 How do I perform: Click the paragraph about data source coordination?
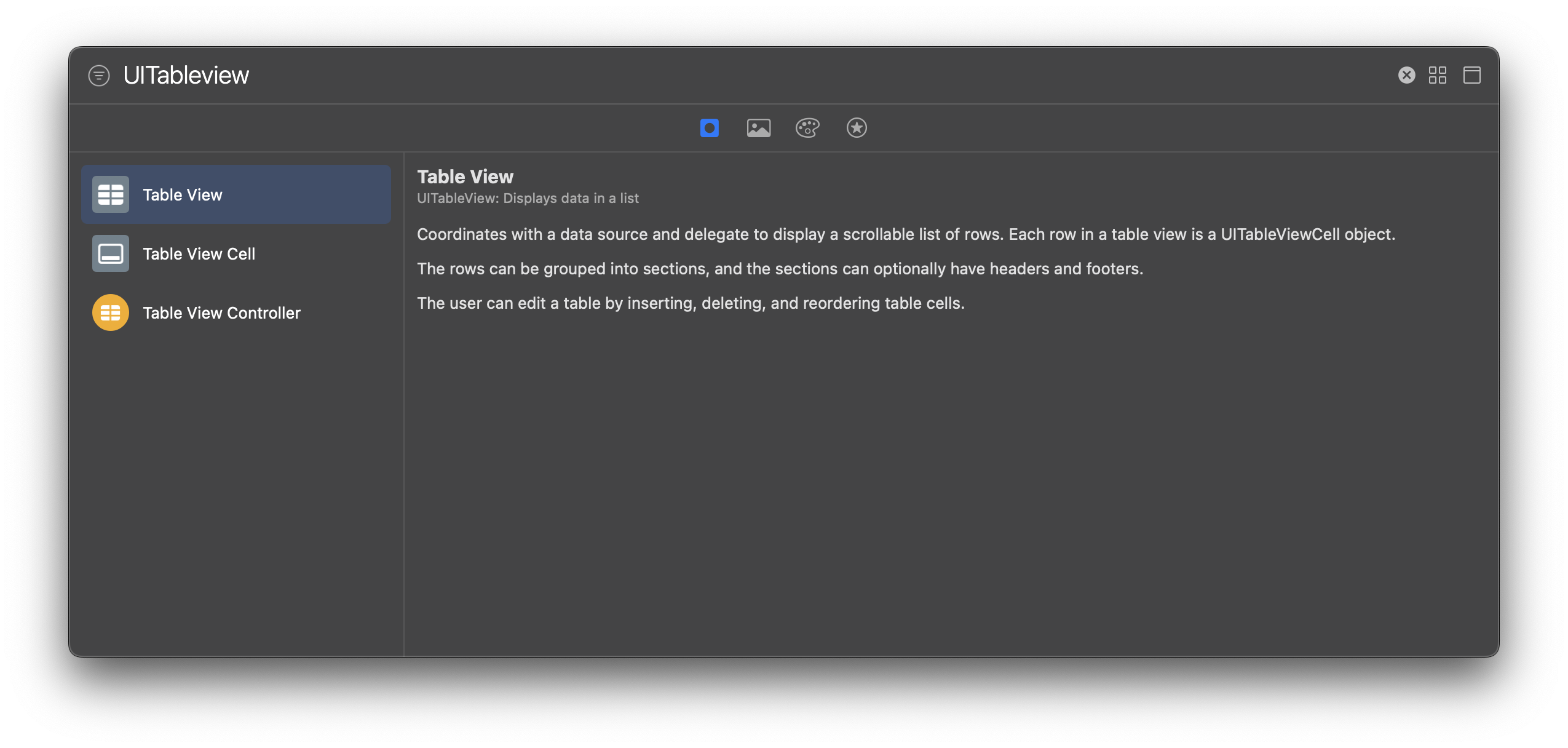tap(905, 234)
